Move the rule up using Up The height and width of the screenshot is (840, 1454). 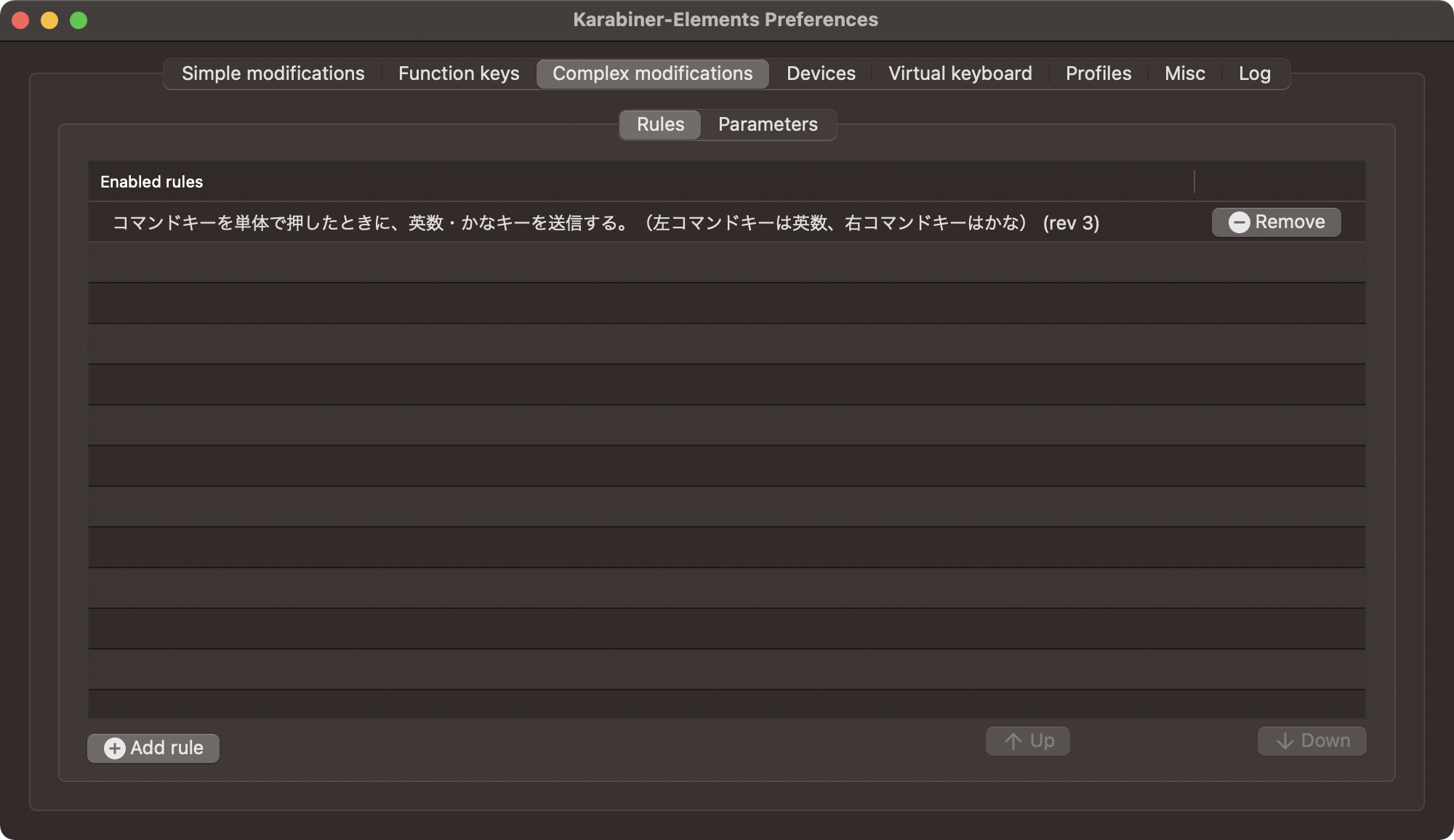[x=1027, y=740]
